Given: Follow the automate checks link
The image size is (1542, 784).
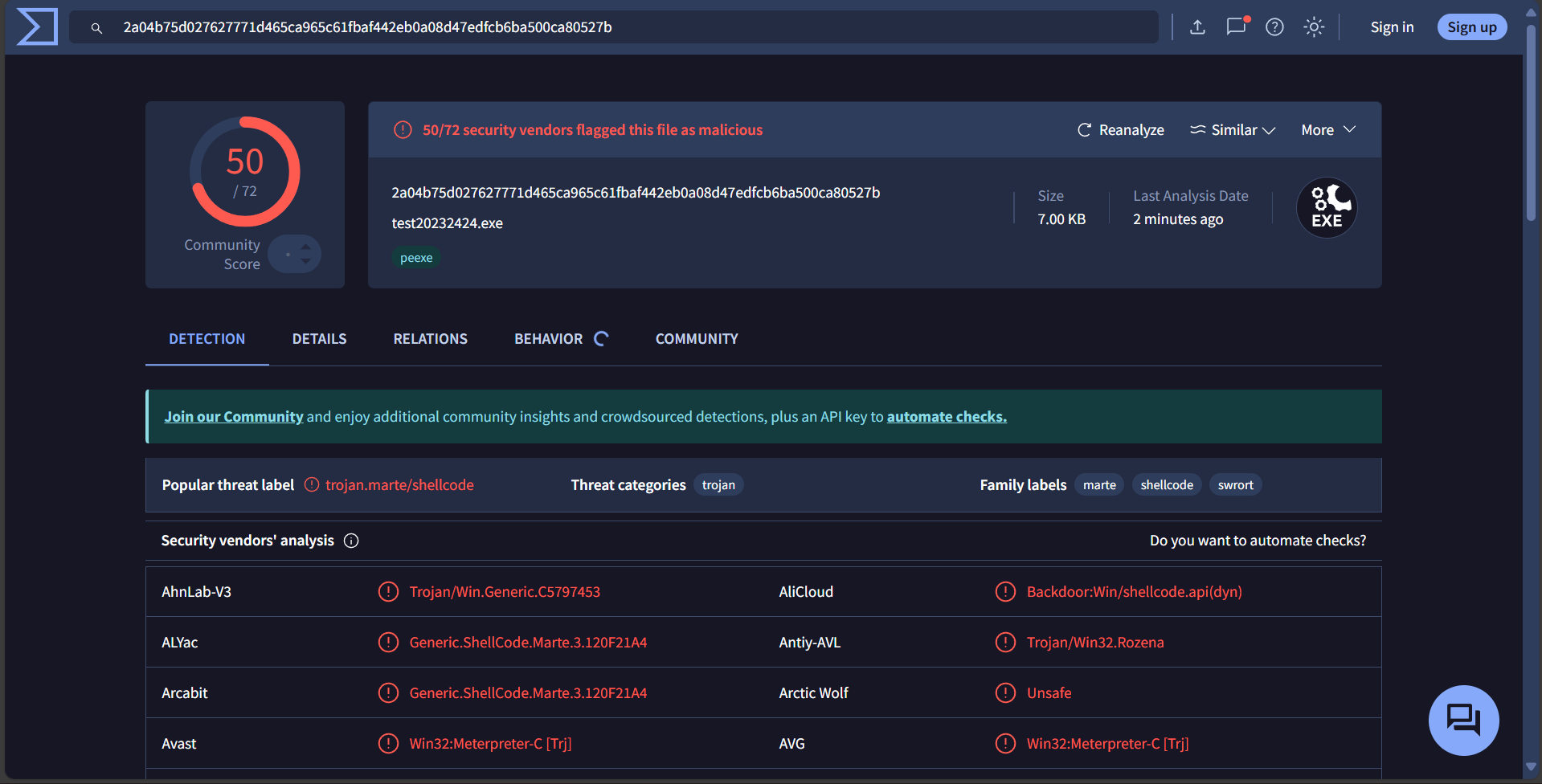Looking at the screenshot, I should [x=947, y=417].
